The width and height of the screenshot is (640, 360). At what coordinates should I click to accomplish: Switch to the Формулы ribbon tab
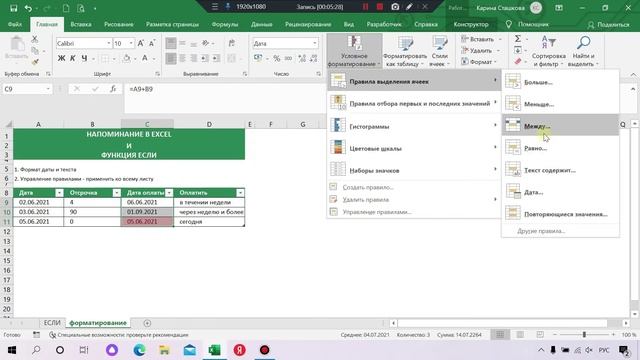225,24
